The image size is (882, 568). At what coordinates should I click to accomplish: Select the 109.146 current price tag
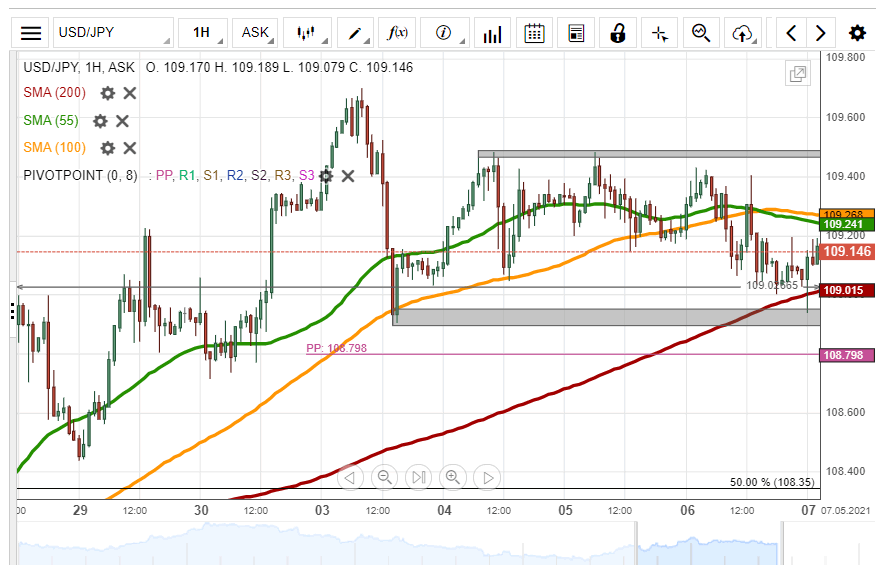coord(847,251)
